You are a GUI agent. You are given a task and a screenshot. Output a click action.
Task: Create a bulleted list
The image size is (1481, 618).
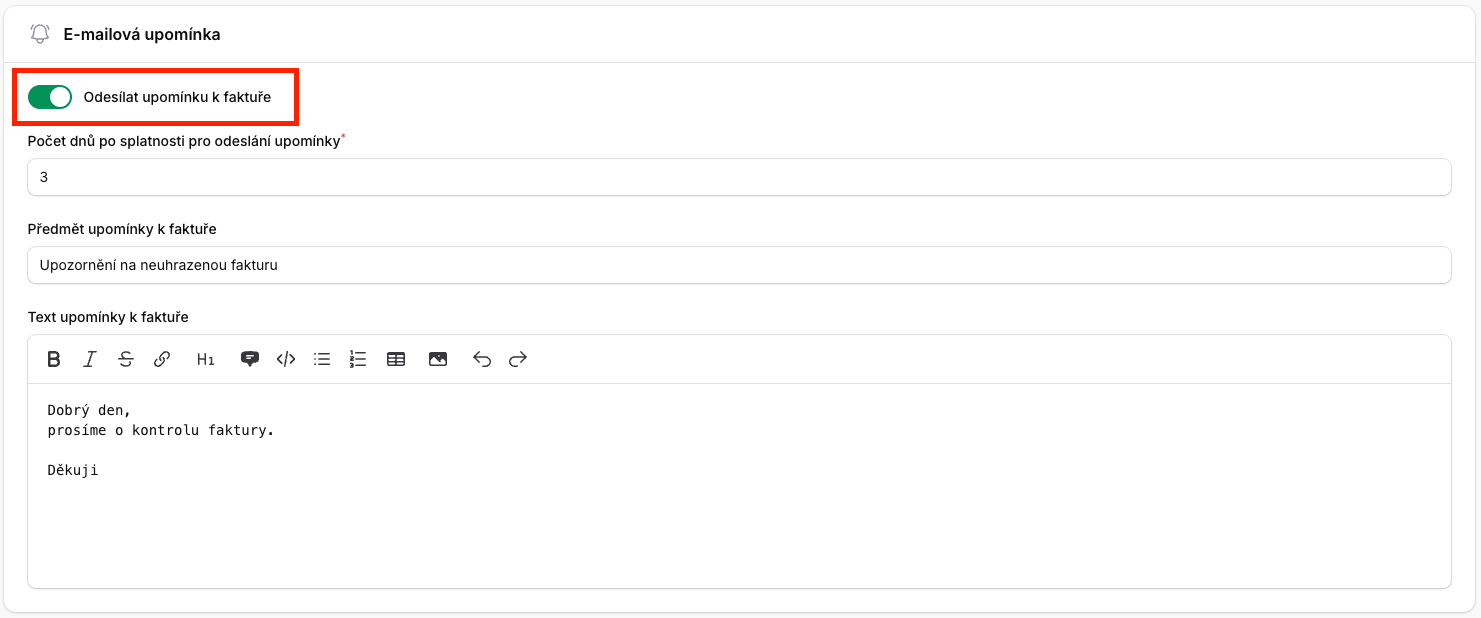tap(322, 359)
